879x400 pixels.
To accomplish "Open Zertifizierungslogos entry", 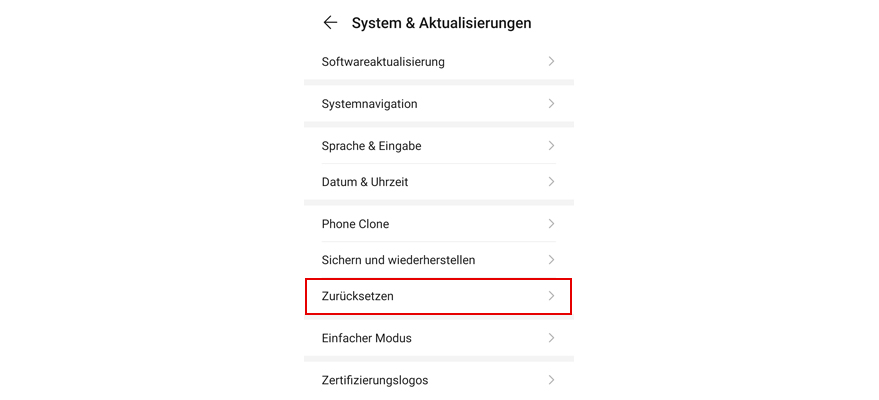I will point(375,380).
